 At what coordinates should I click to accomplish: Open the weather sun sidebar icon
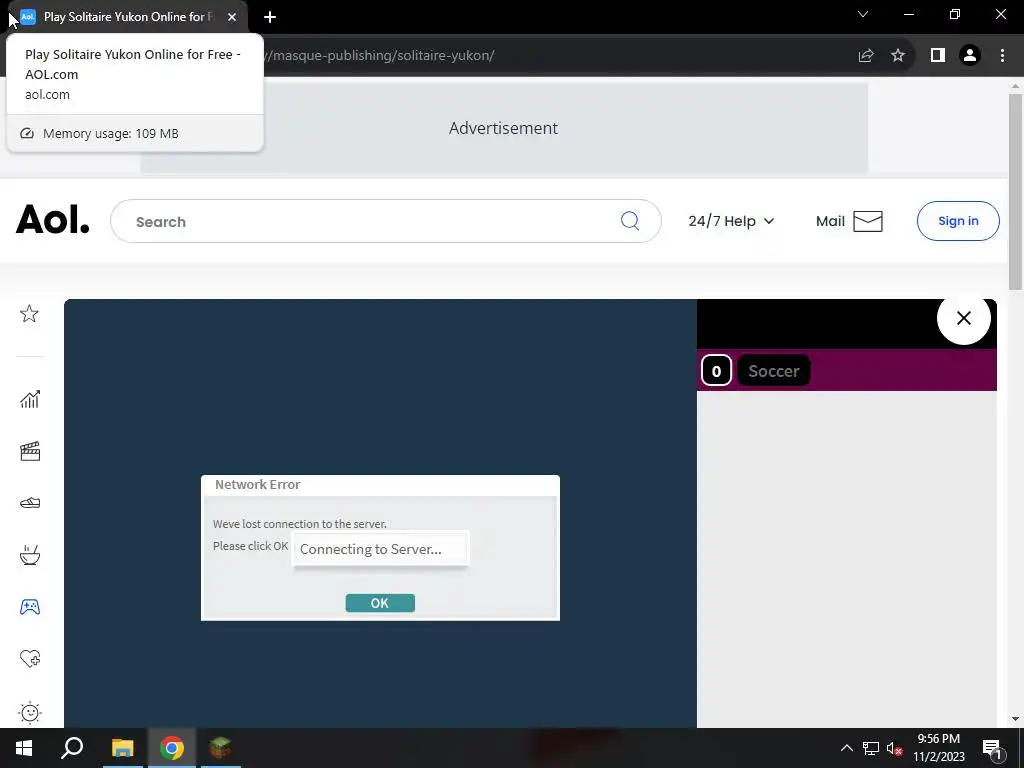[x=30, y=712]
